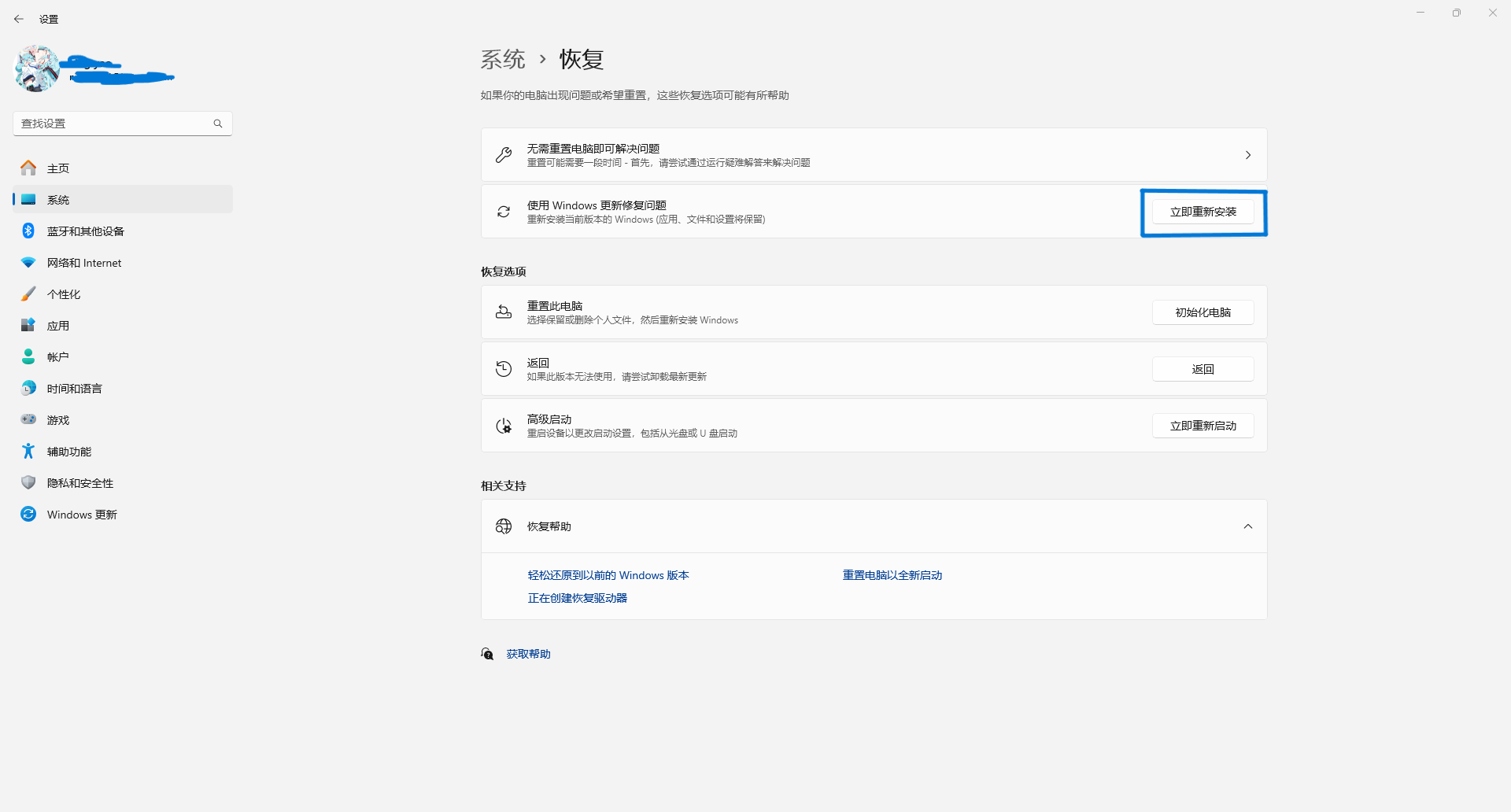Viewport: 1511px width, 812px height.
Task: Click the back arrow icon
Action: (x=19, y=19)
